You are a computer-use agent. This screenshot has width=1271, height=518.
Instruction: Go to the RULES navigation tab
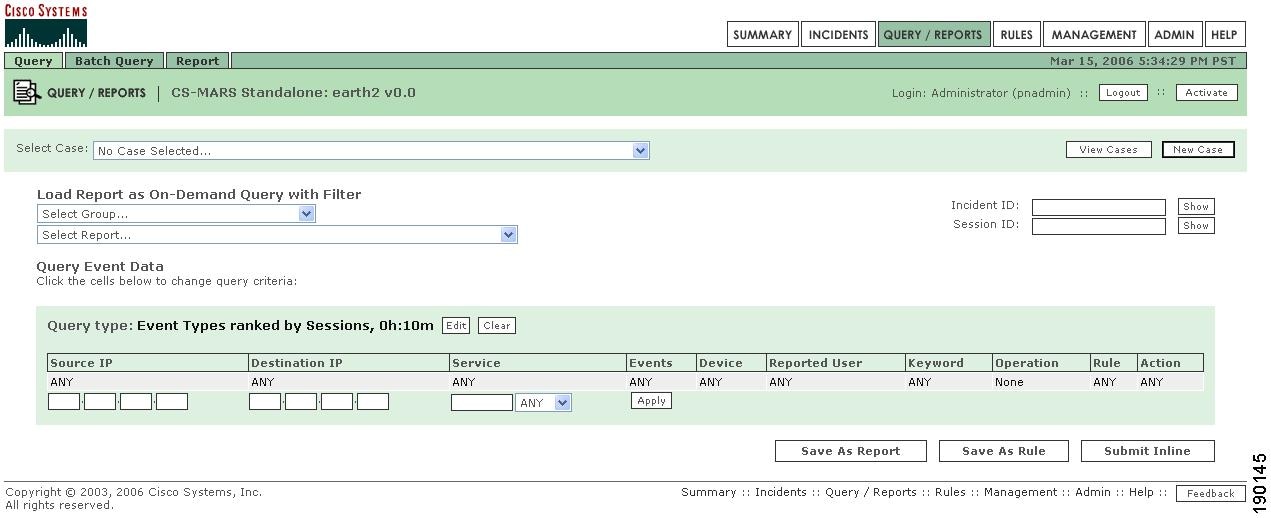point(1016,35)
